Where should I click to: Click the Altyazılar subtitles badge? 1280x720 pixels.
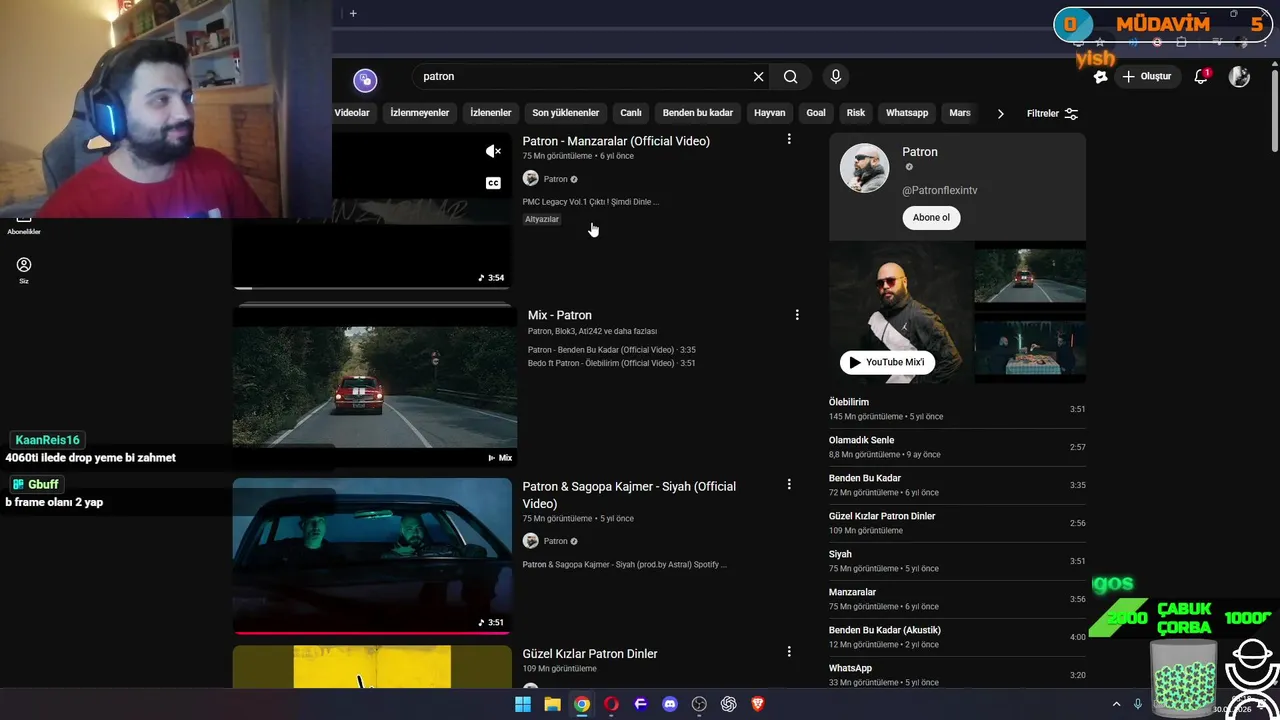click(542, 219)
